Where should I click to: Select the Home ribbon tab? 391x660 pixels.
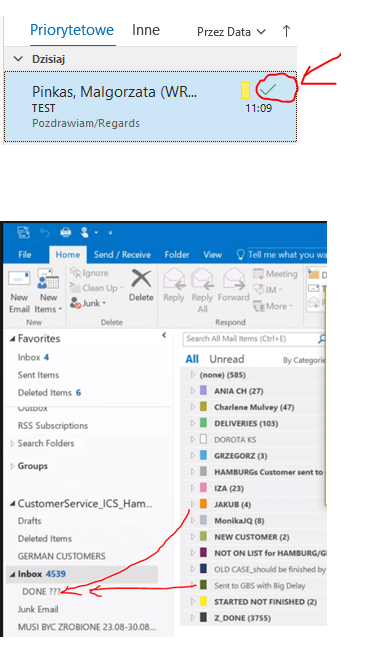(68, 255)
